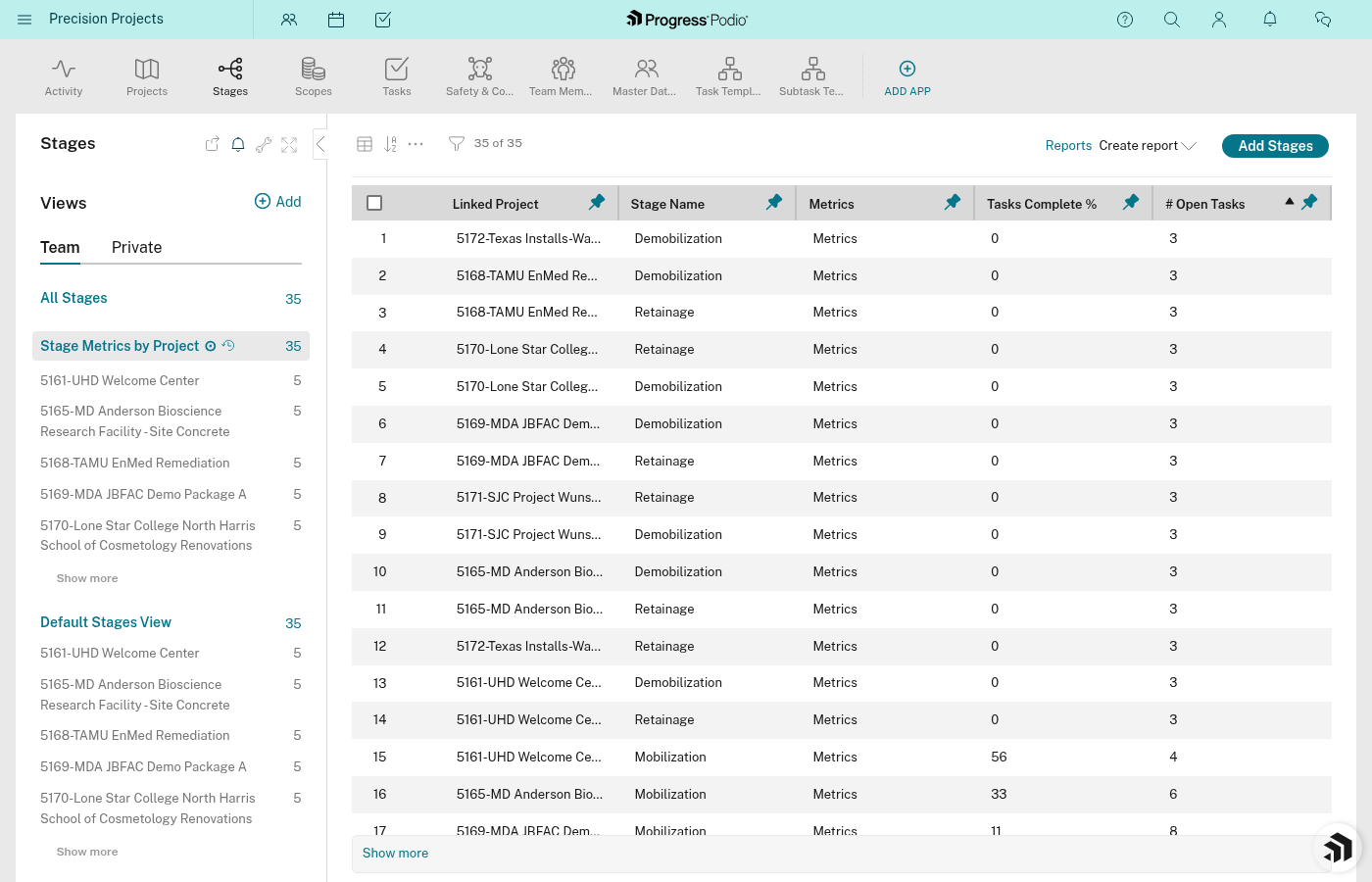Open the wrench settings icon in Stages panel
The image size is (1372, 882).
pos(263,143)
